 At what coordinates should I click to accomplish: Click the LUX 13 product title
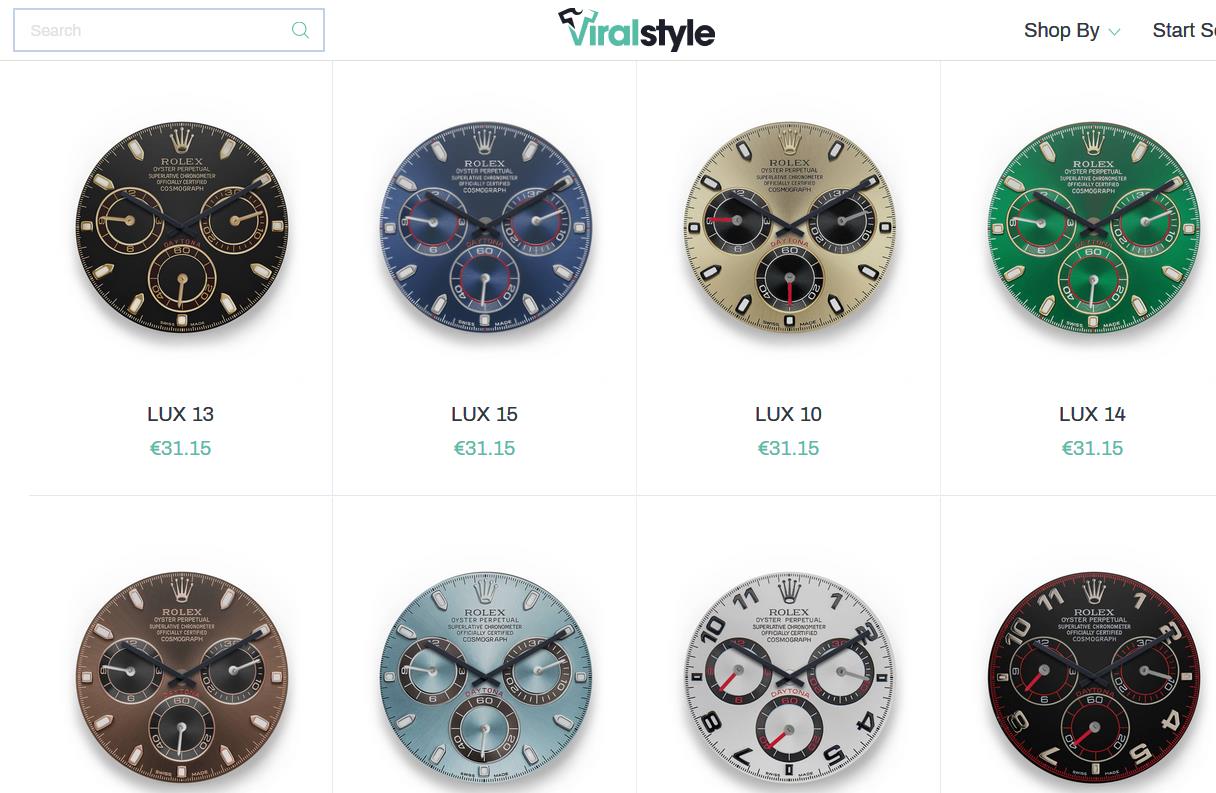tap(181, 414)
